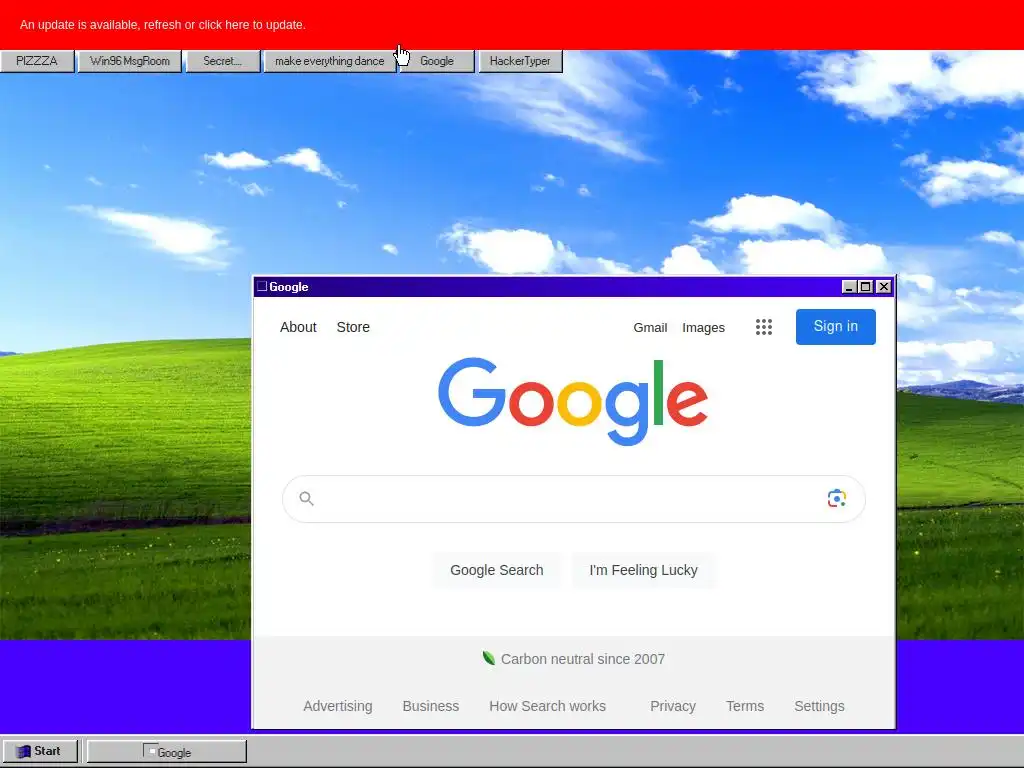Click the Google logo image
Screen dimensions: 1024x768
573,401
